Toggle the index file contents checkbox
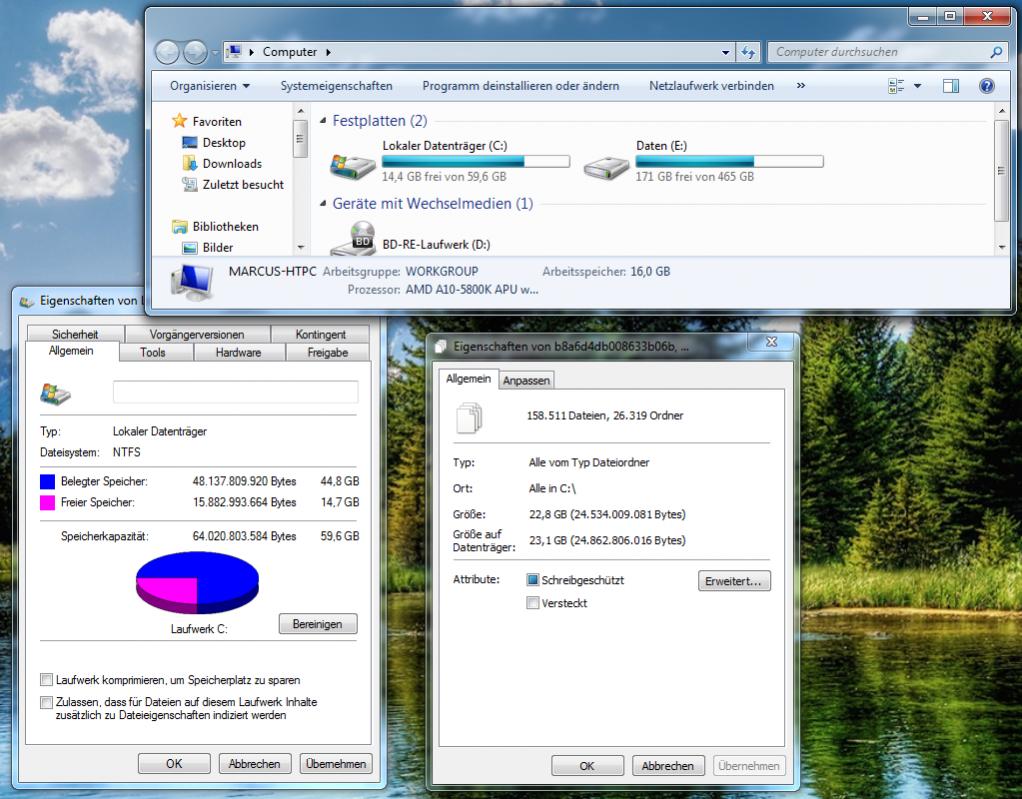 tap(46, 703)
